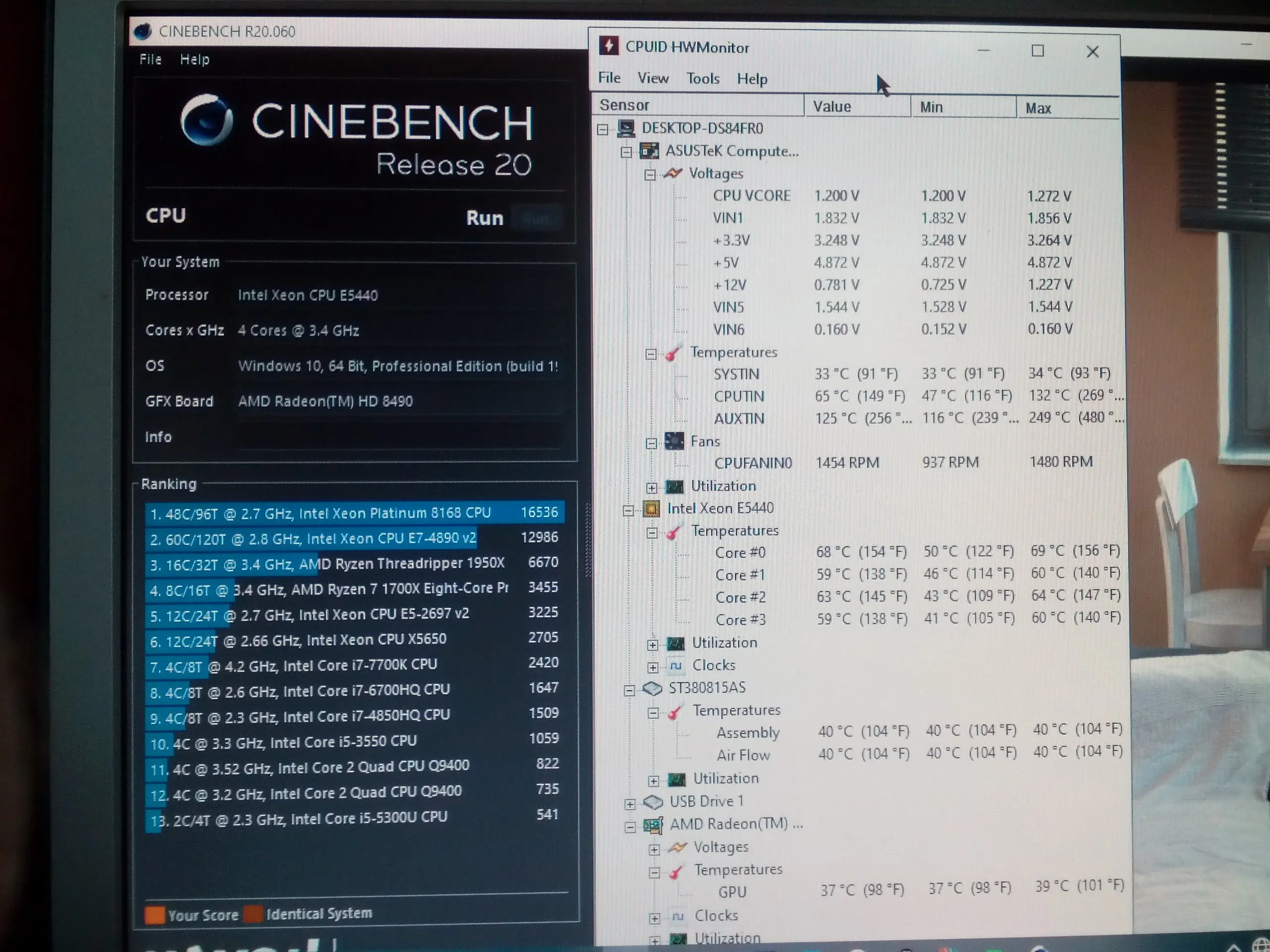Open Cinebench's File menu
The width and height of the screenshot is (1270, 952).
[150, 59]
